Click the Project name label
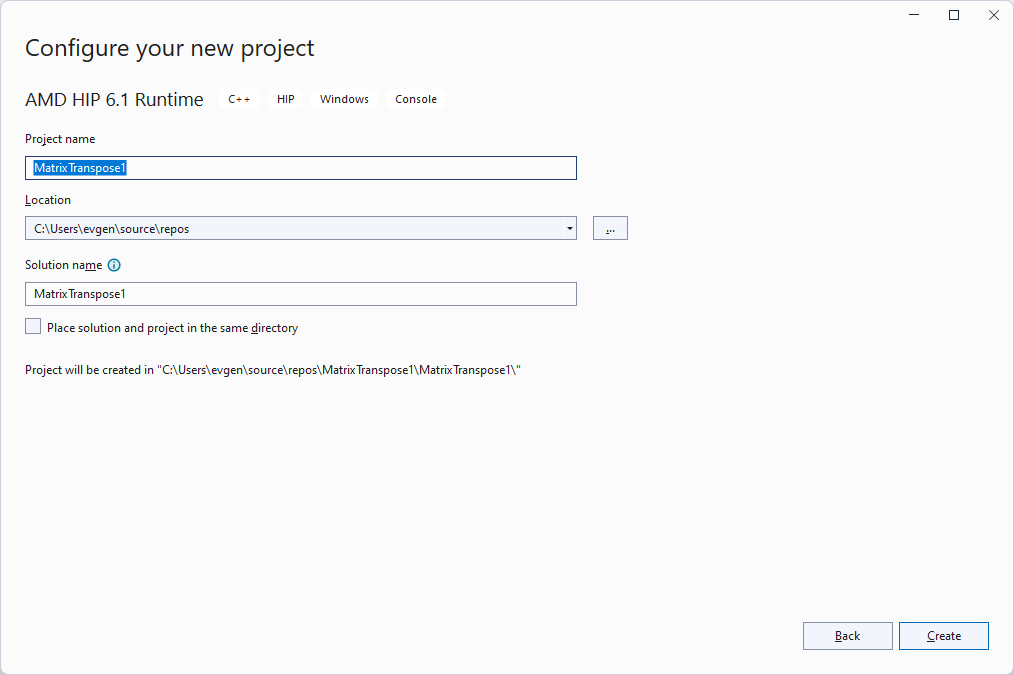1014x675 pixels. point(60,139)
